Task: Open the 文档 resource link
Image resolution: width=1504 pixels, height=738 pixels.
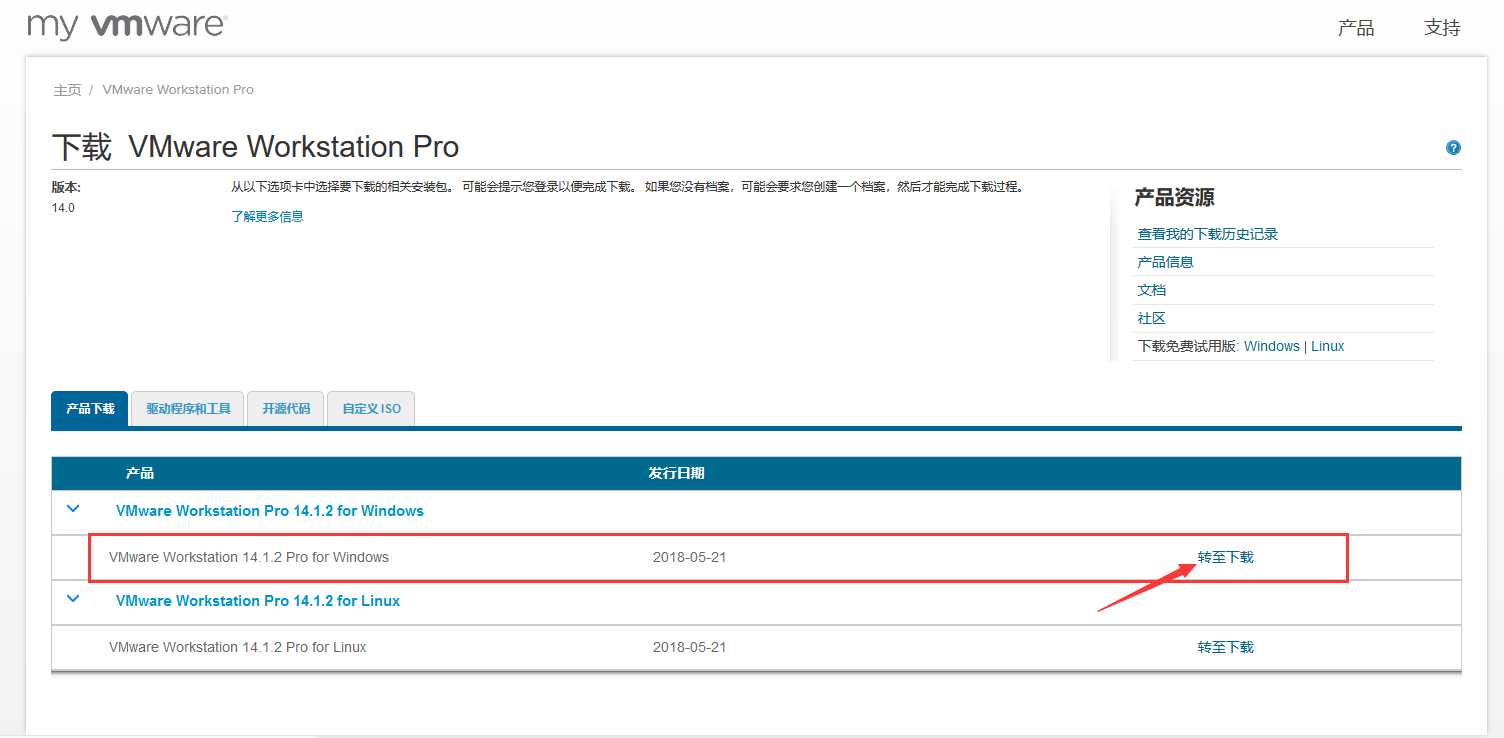Action: point(1151,290)
